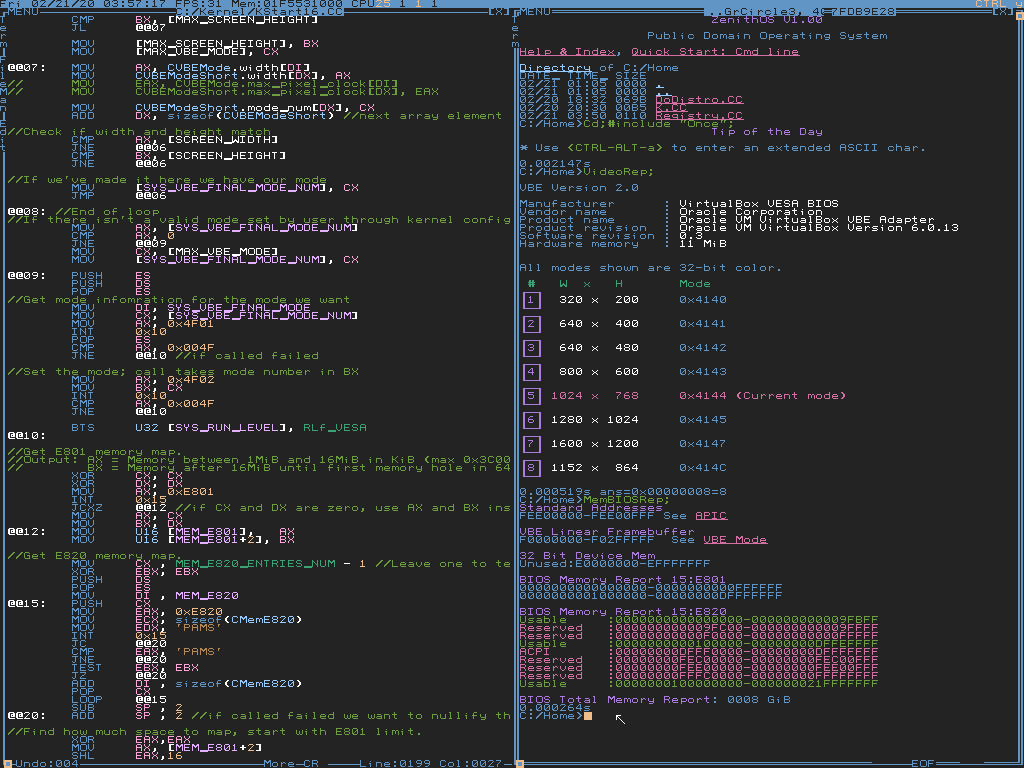Open MENU of the right terminal window
The image size is (1024, 768).
(535, 12)
